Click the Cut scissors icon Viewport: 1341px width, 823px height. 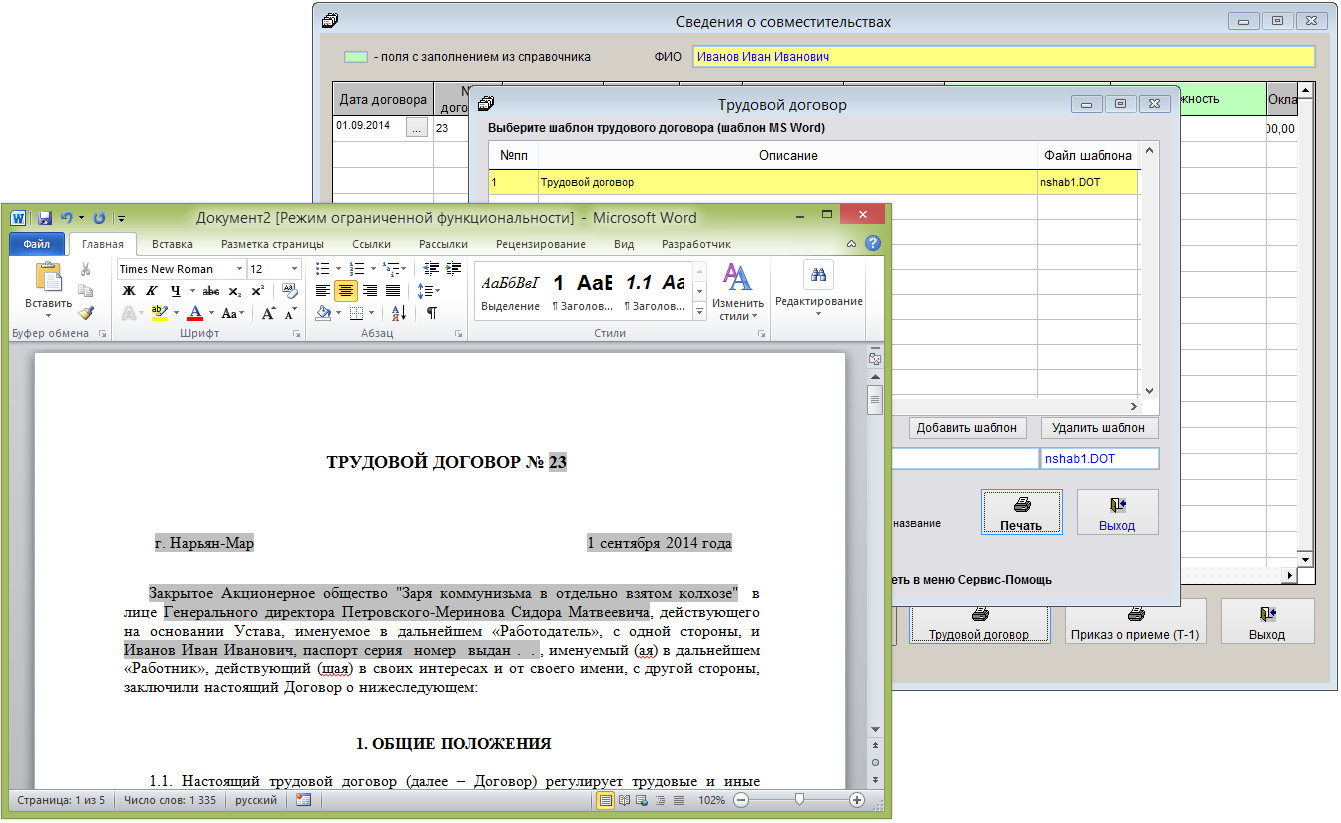[85, 269]
